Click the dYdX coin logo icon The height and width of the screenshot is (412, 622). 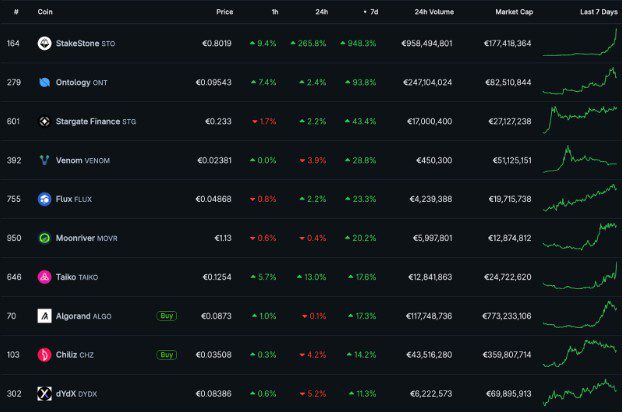click(44, 394)
